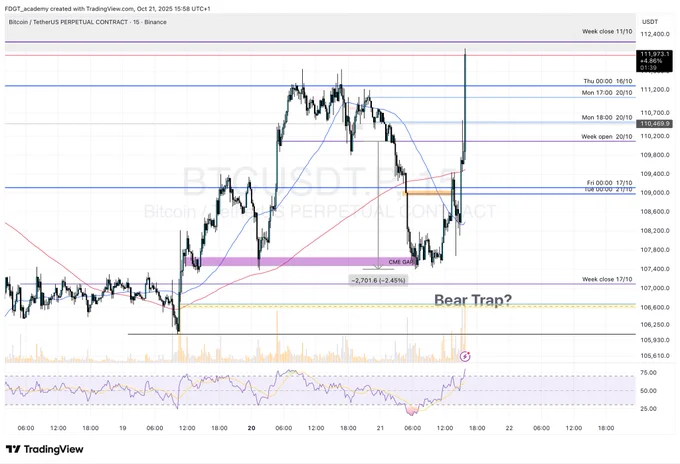Click 110,700.0 on the price axis
Image resolution: width=680 pixels, height=464 pixels.
[x=655, y=113]
